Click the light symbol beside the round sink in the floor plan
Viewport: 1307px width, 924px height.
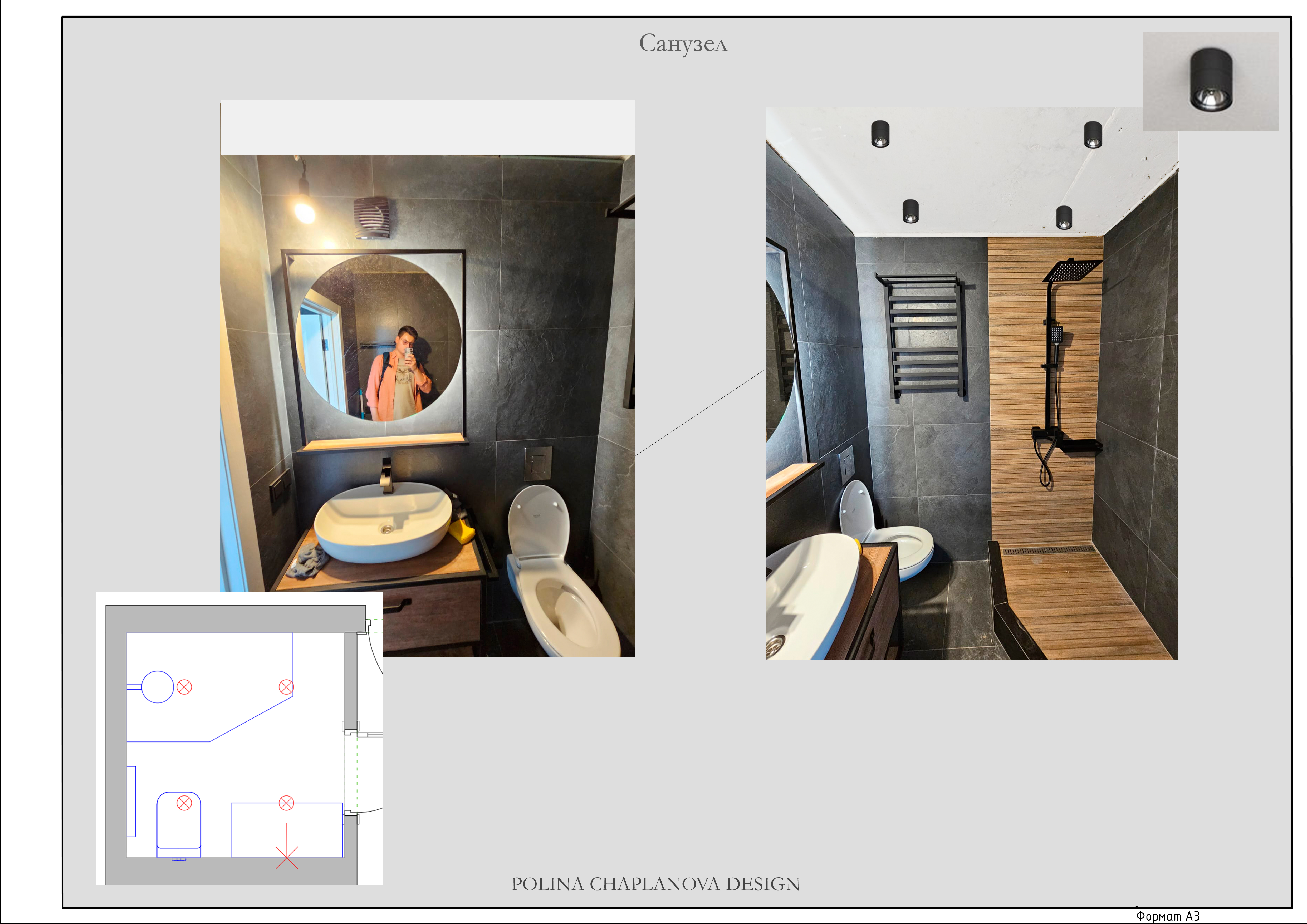point(184,687)
